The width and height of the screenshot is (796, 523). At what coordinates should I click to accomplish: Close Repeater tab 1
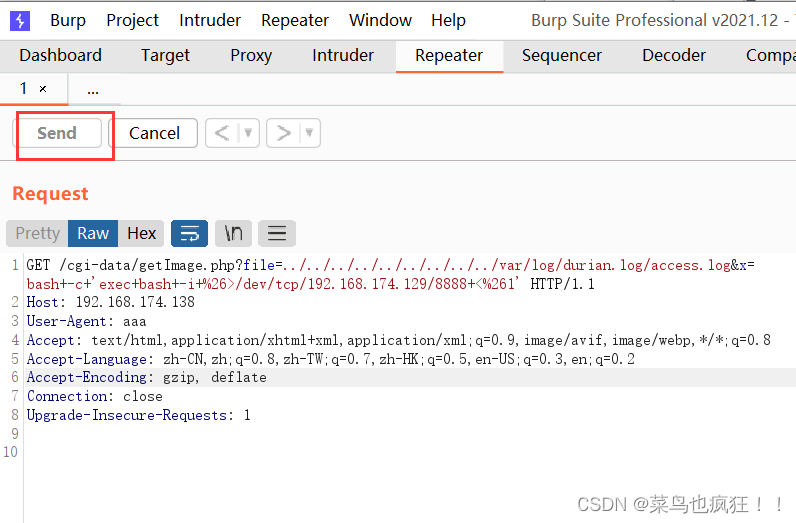coord(43,89)
